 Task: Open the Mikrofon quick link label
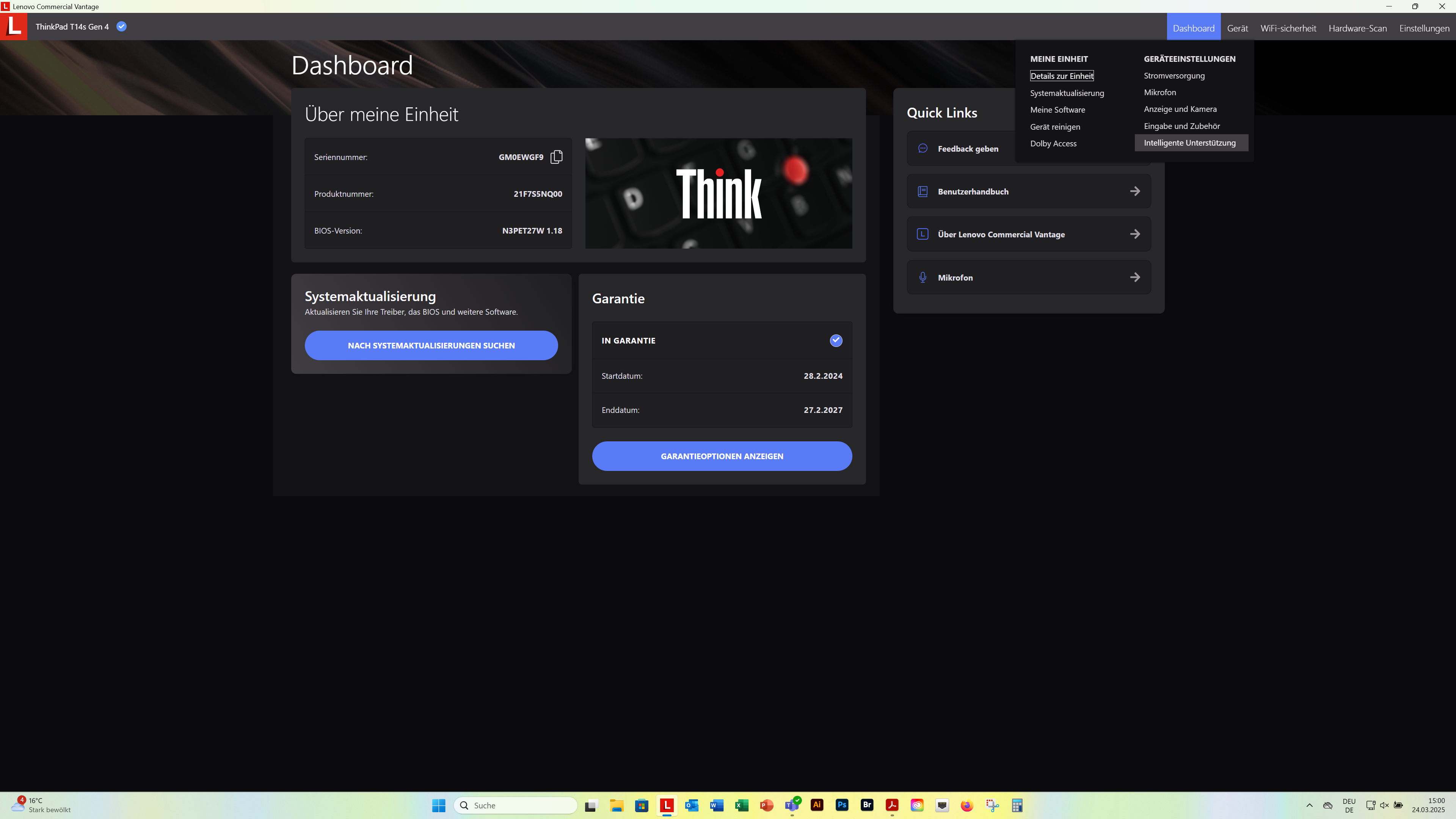955,278
